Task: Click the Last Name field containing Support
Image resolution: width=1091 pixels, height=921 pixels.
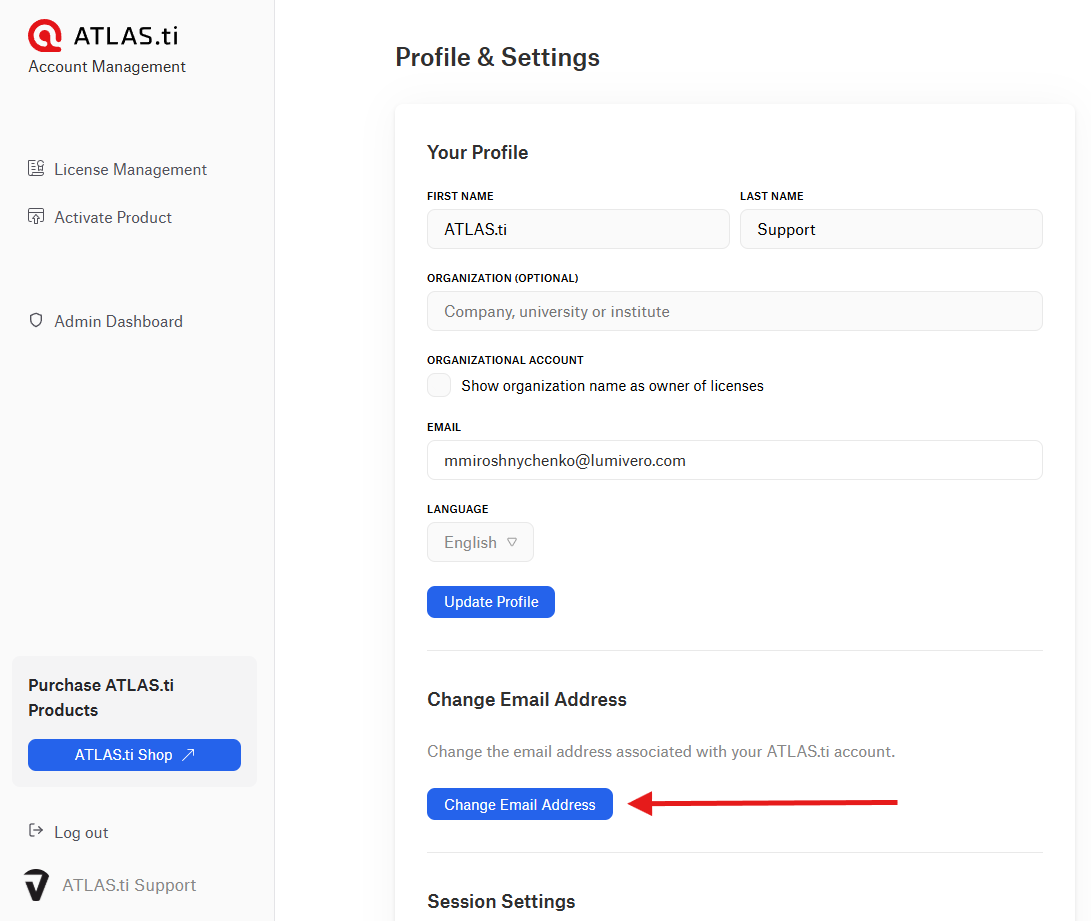Action: tap(891, 229)
